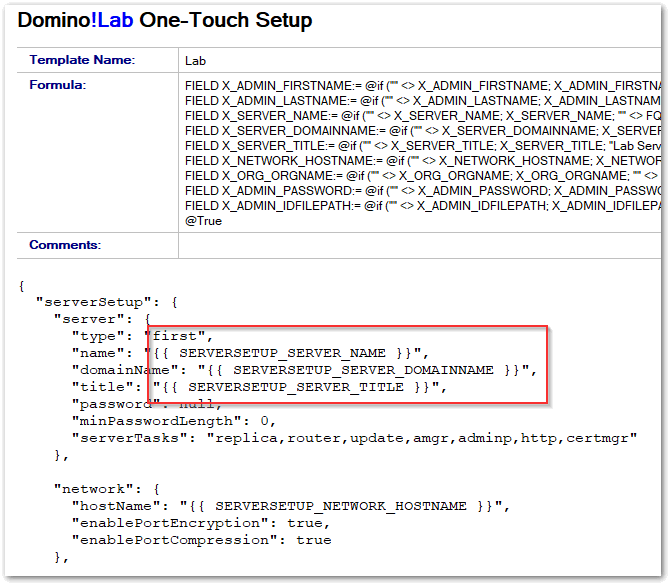Image resolution: width=670 pixels, height=585 pixels.
Task: Click the SERVERSETUP_SERVER_NAME placeholder
Action: 282,353
